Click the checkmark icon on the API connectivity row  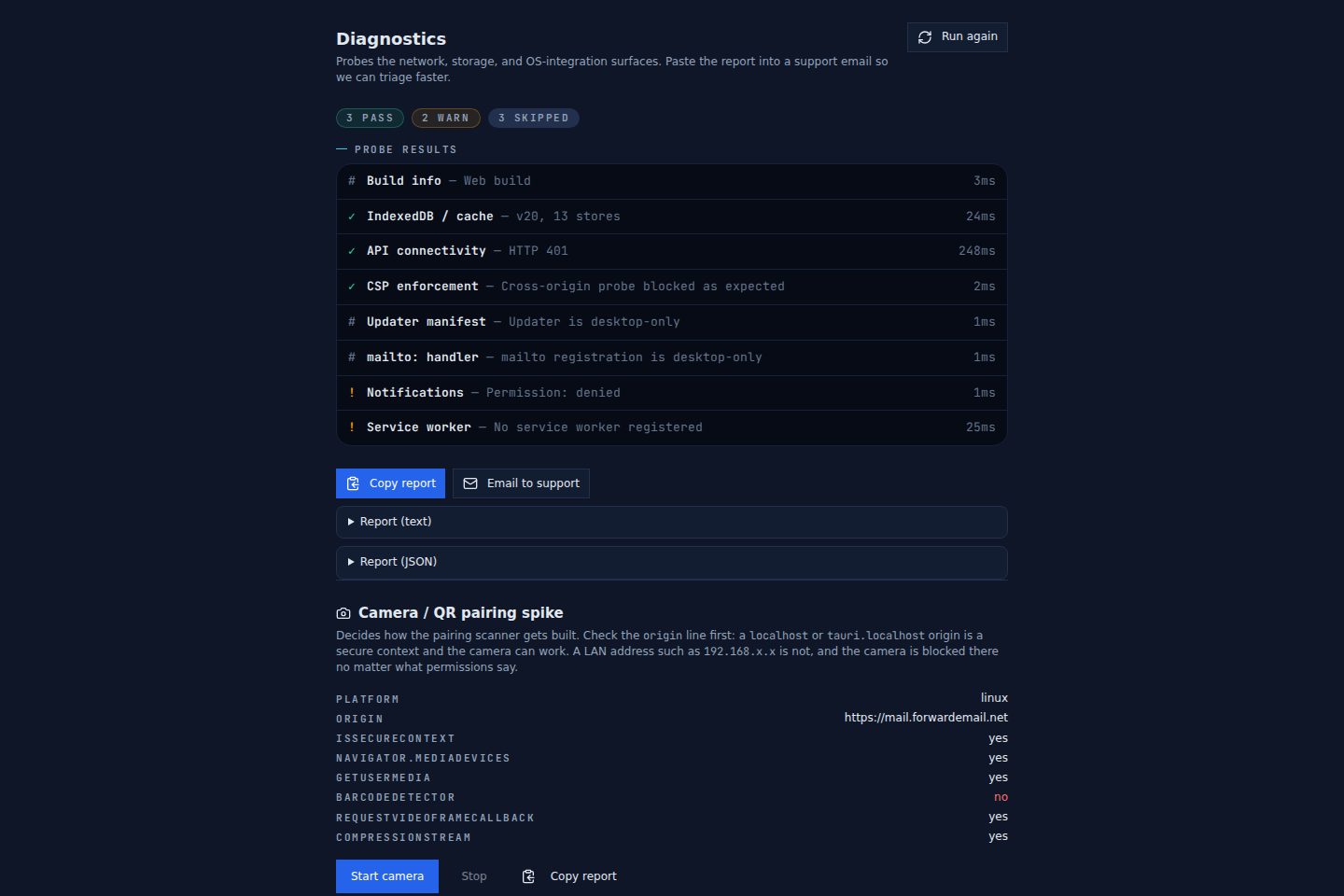pyautogui.click(x=352, y=251)
